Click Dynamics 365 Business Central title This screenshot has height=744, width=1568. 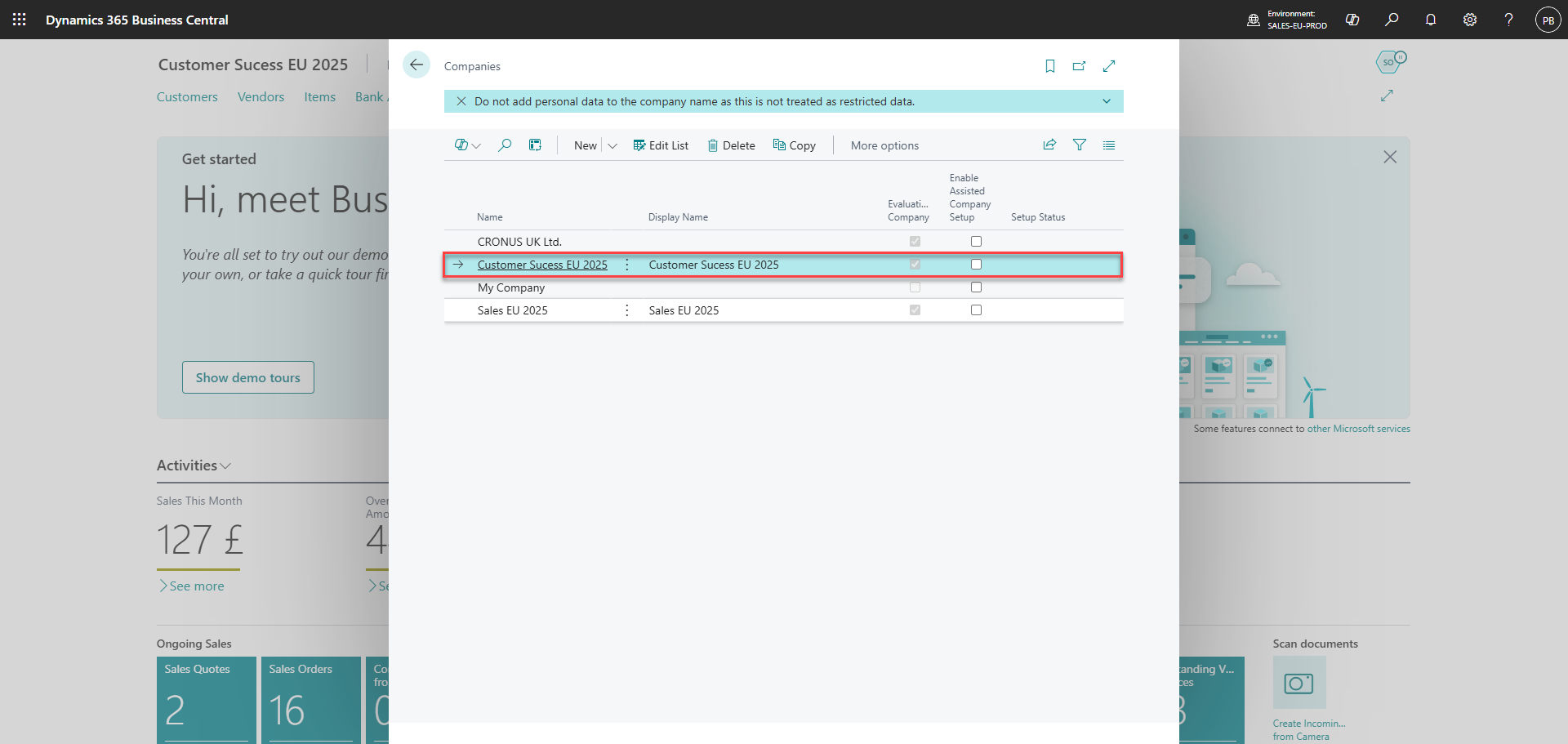tap(137, 20)
